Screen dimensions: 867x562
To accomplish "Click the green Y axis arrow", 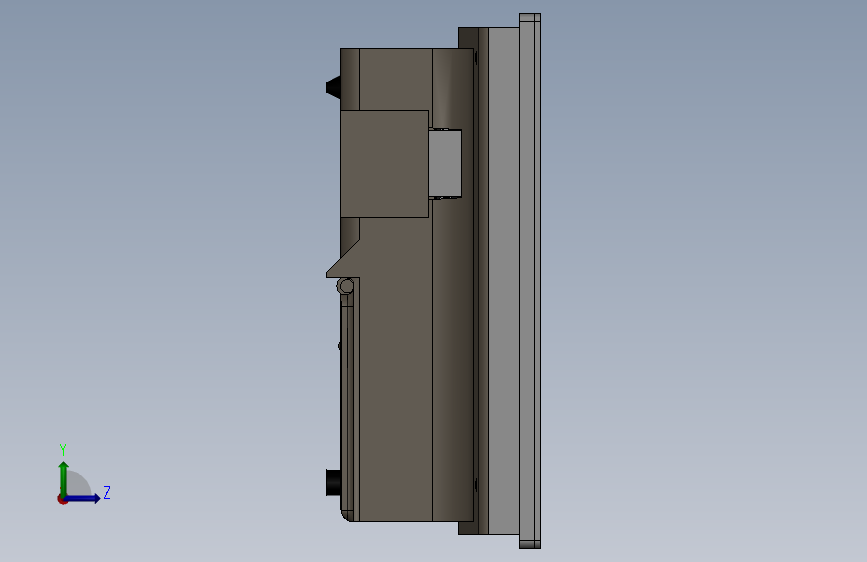I will point(64,478).
